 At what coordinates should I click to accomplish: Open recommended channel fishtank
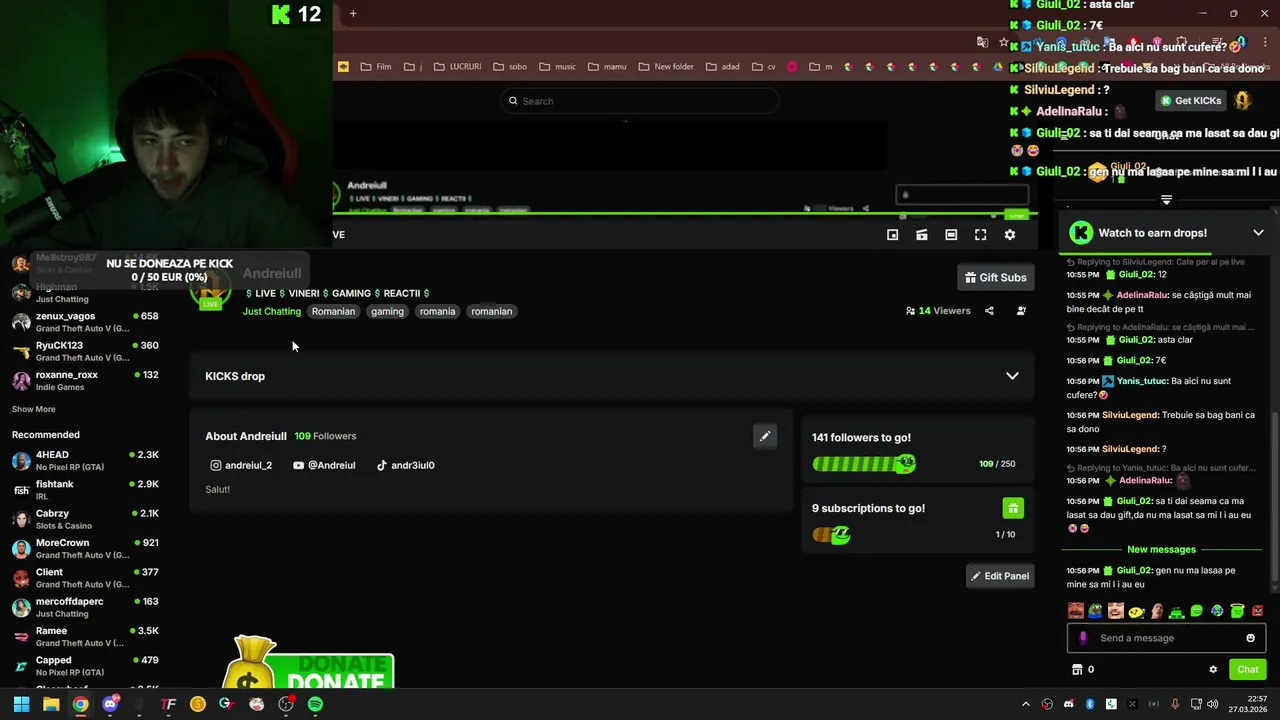85,490
